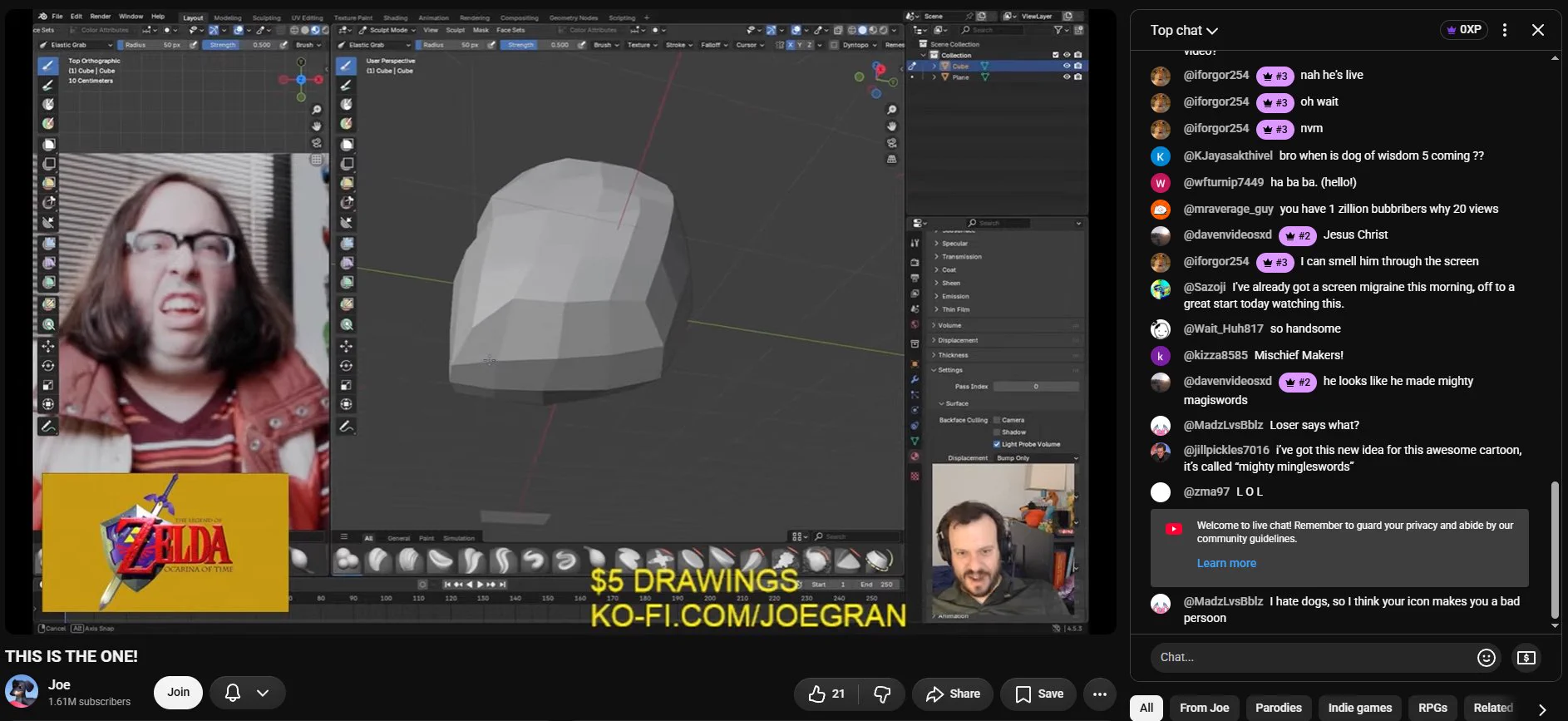Open the emoji picker in chat box
Image resolution: width=1568 pixels, height=721 pixels.
pyautogui.click(x=1486, y=658)
